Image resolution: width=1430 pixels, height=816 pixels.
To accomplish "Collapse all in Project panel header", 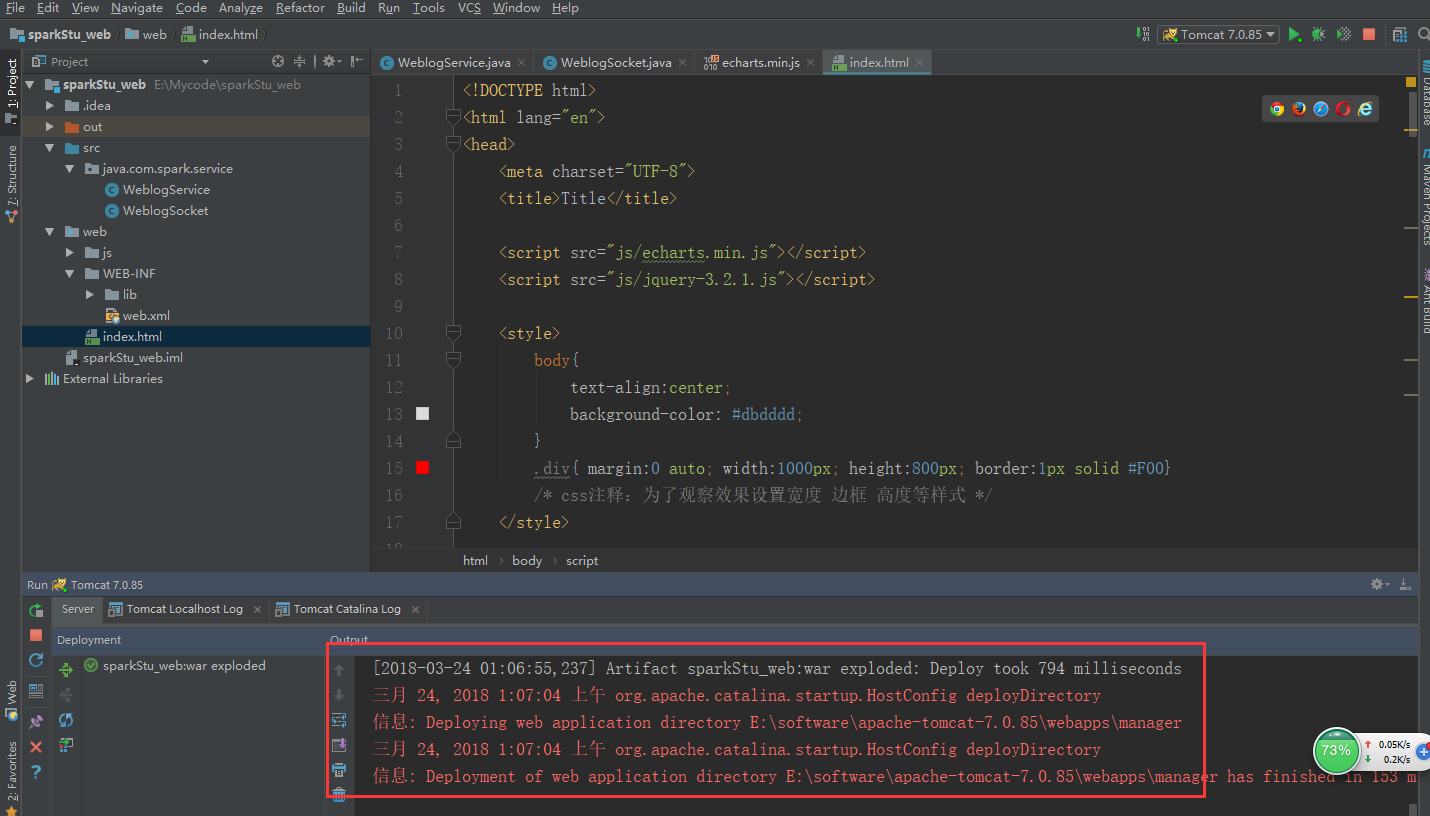I will click(299, 62).
